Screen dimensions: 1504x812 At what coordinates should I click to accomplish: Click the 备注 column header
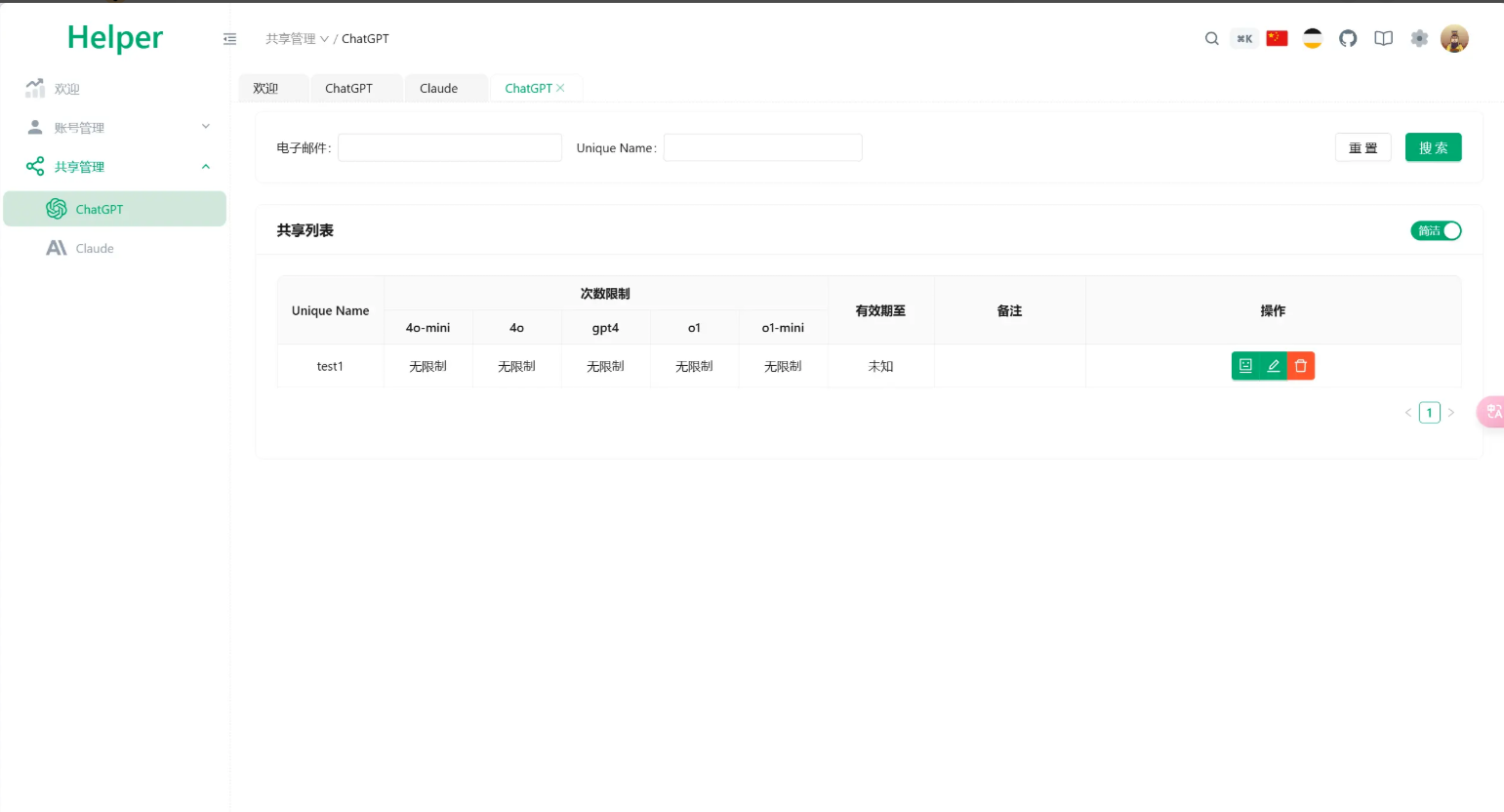[x=1009, y=310]
